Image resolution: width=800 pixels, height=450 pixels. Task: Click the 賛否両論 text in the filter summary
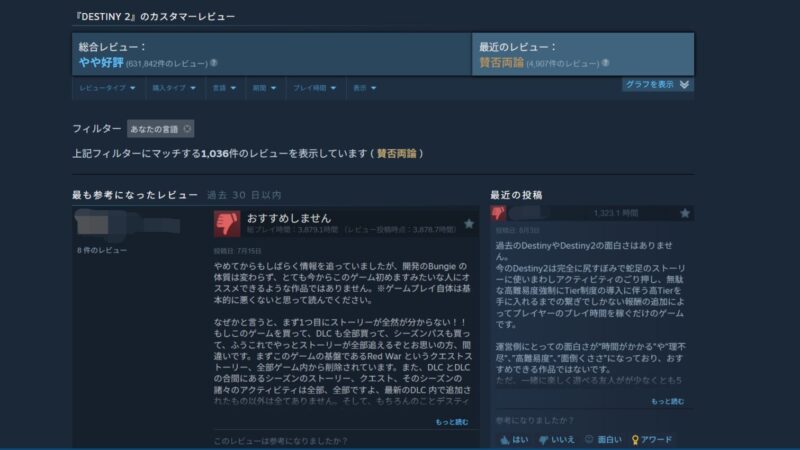click(x=396, y=153)
